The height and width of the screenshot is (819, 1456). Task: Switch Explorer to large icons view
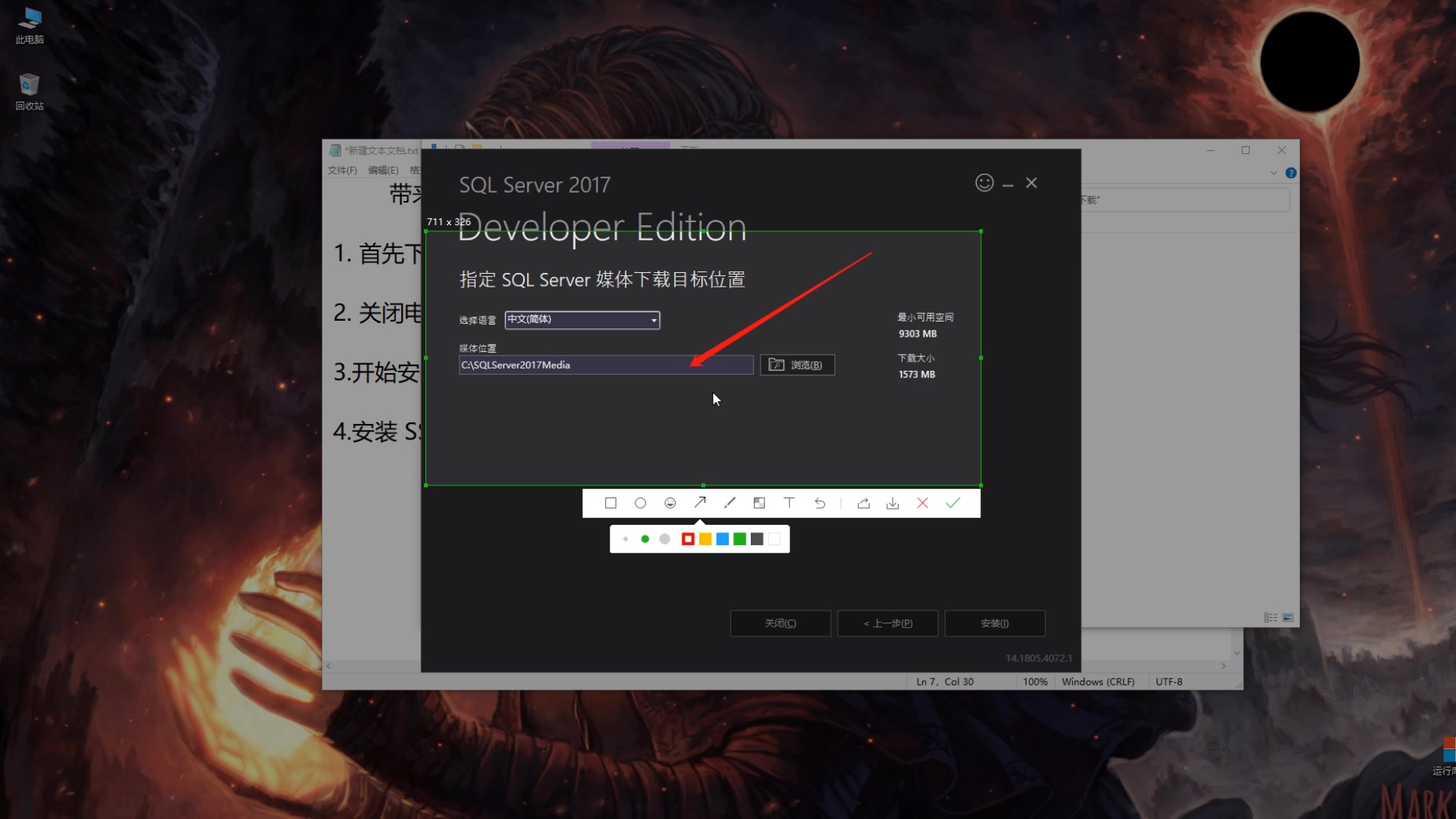point(1288,618)
